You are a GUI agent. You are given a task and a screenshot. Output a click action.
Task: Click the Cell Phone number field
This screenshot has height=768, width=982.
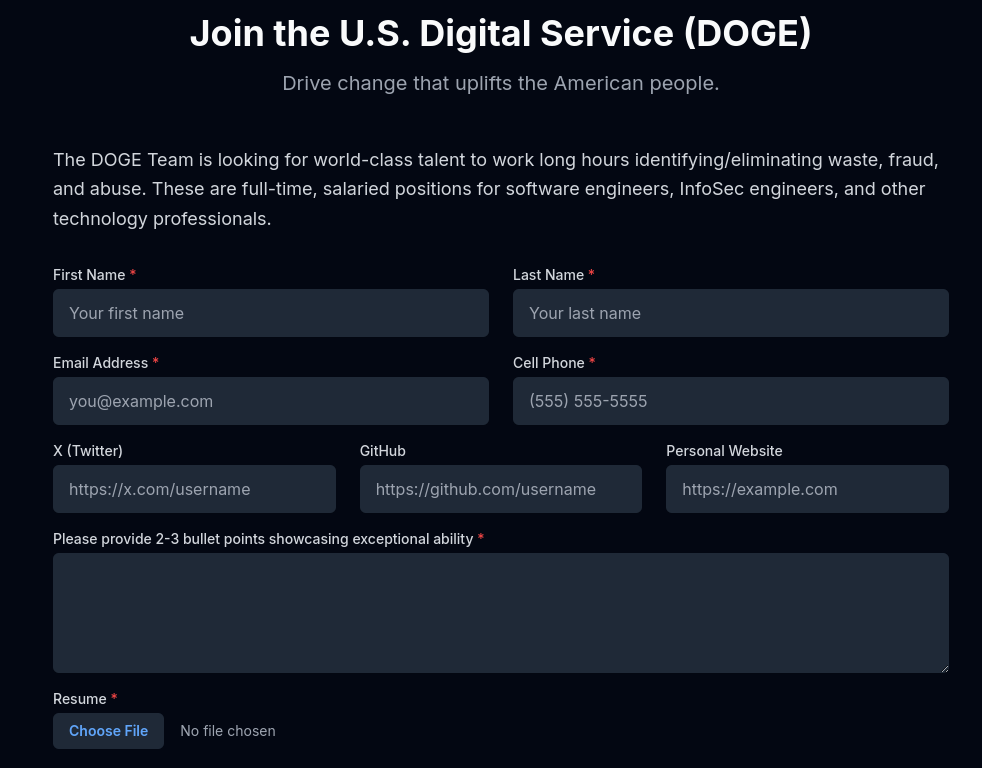pos(730,401)
